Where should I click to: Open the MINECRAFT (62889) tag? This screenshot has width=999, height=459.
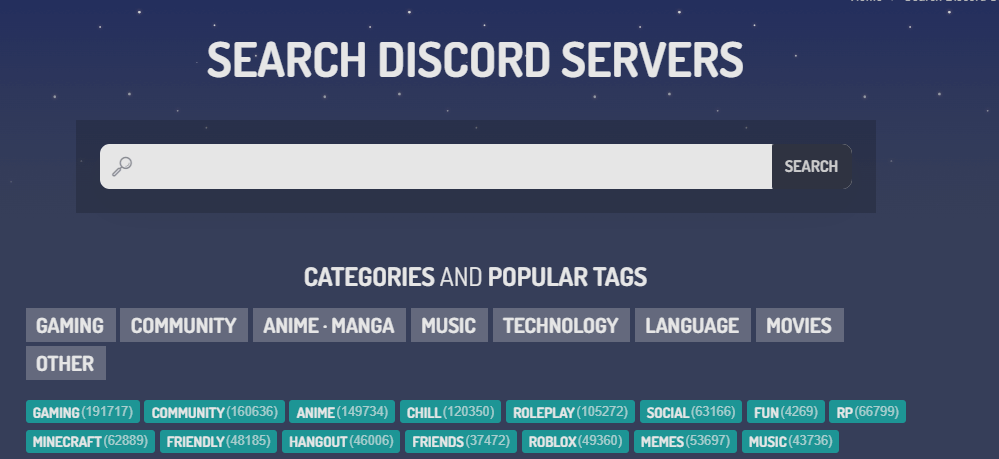point(90,441)
